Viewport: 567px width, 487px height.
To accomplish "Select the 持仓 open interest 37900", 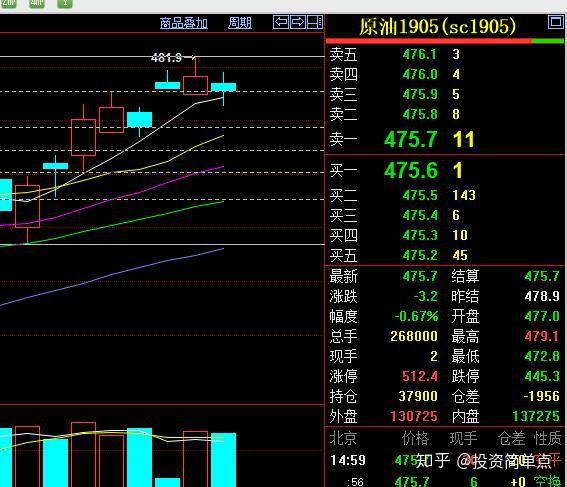I will 418,396.
